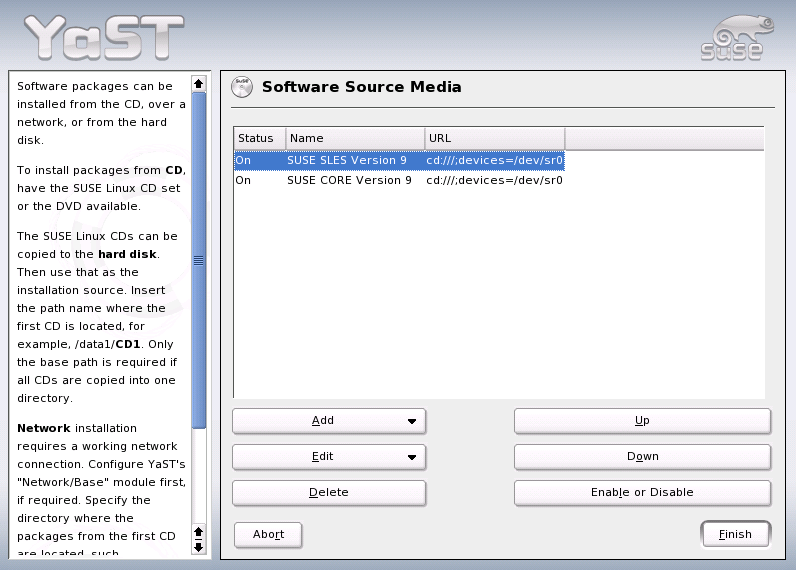
Task: Click the SUSE chameleon logo icon
Action: click(732, 37)
